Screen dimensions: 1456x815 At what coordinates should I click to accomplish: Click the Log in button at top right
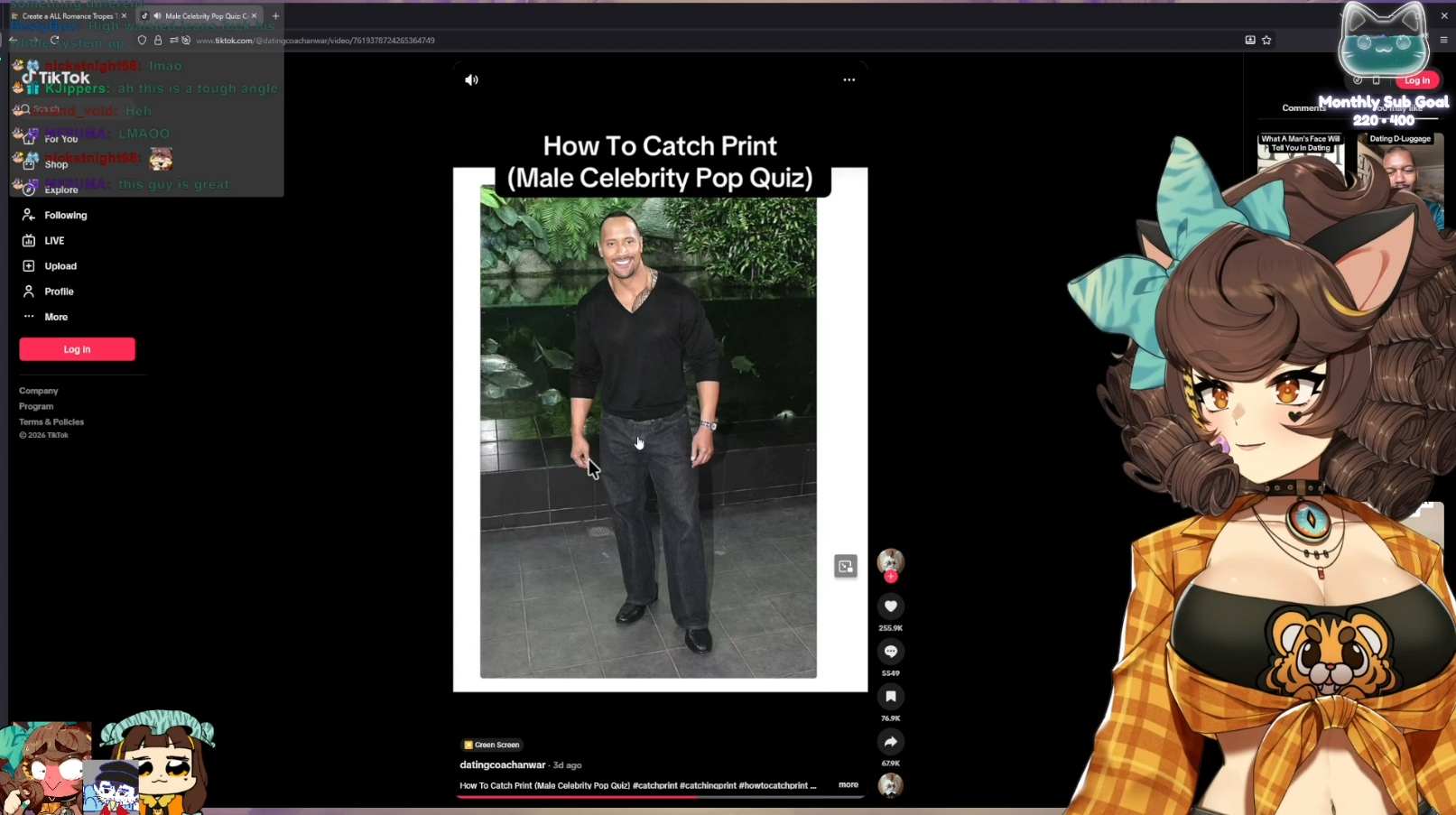tap(1417, 80)
